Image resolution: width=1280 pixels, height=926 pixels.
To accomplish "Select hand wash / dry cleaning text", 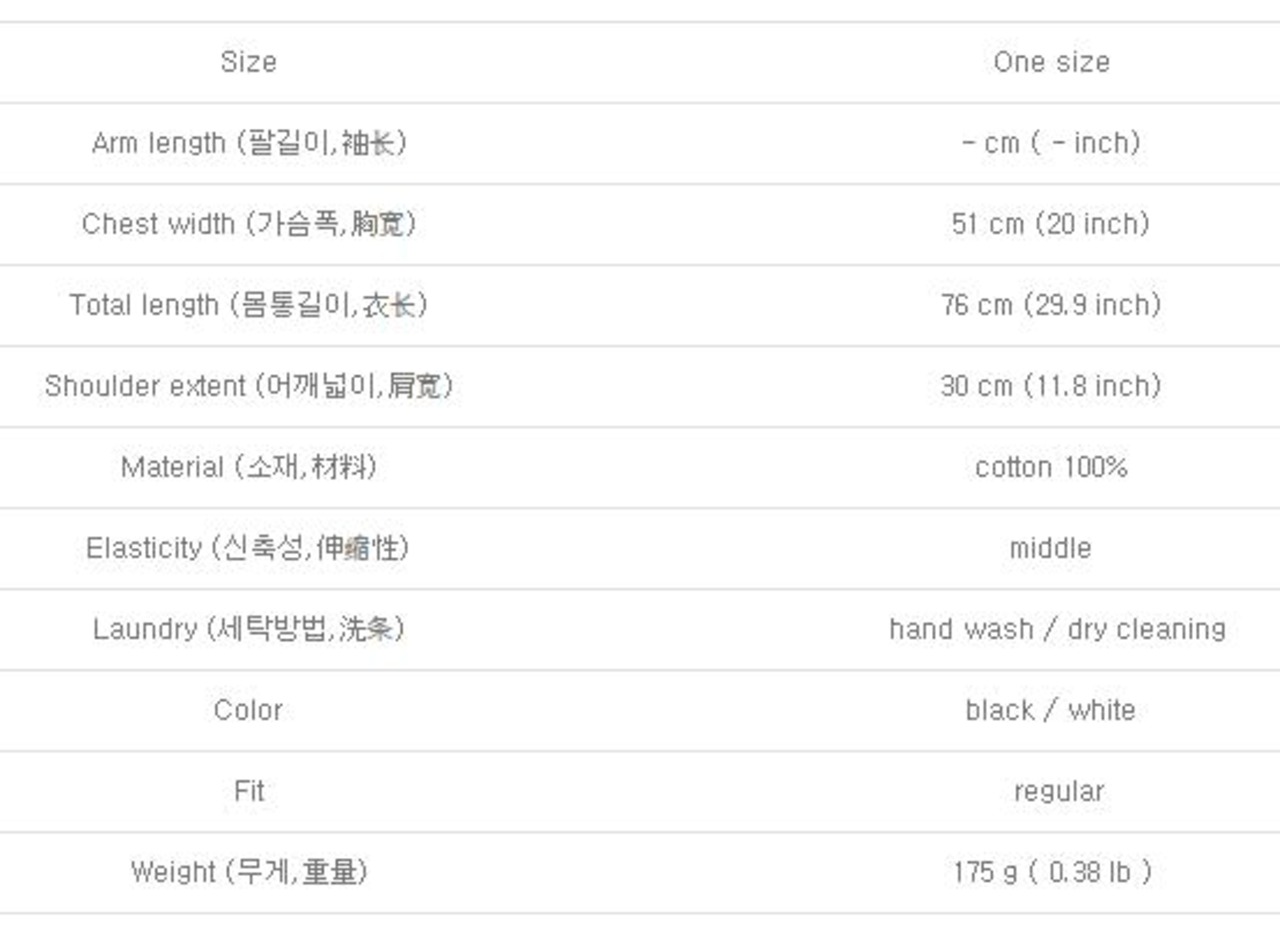I will pyautogui.click(x=1057, y=629).
